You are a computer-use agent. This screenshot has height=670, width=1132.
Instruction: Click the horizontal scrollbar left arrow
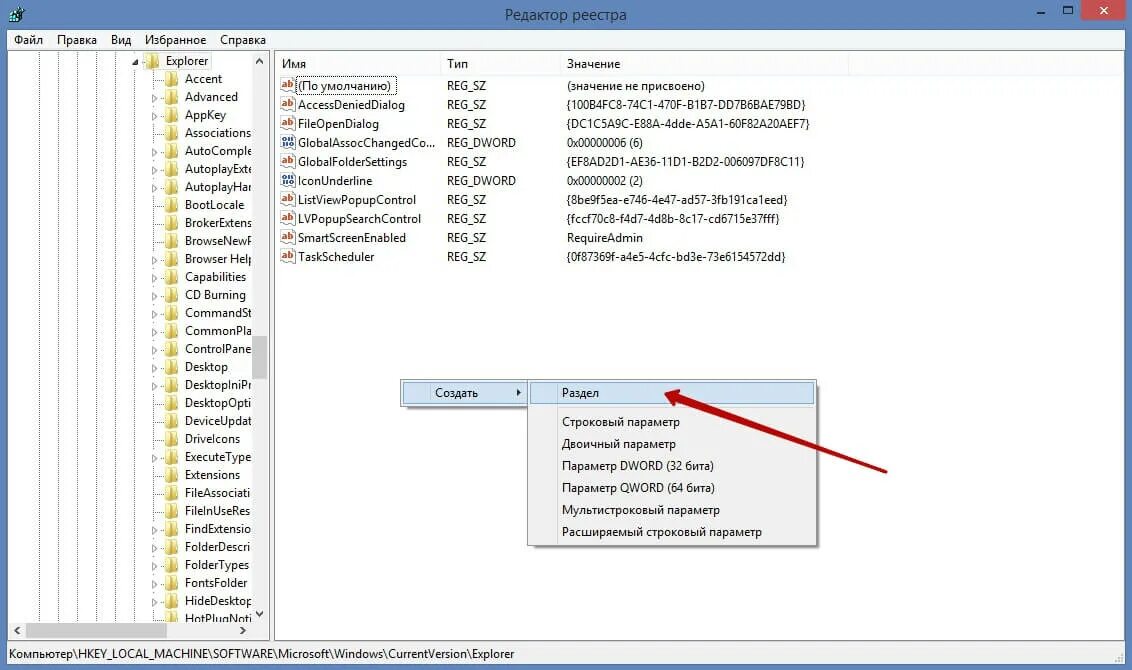click(x=17, y=630)
